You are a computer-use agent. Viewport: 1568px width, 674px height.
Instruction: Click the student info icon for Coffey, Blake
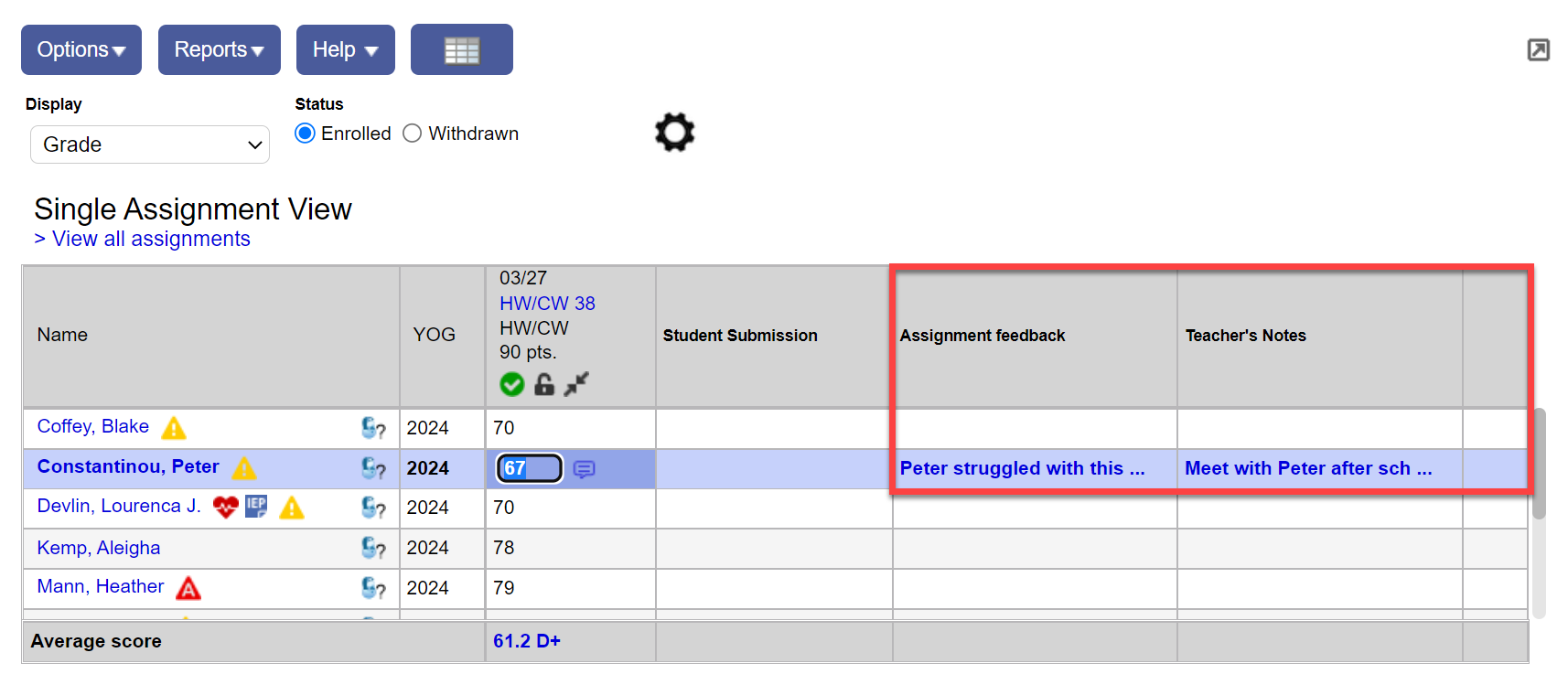click(373, 428)
